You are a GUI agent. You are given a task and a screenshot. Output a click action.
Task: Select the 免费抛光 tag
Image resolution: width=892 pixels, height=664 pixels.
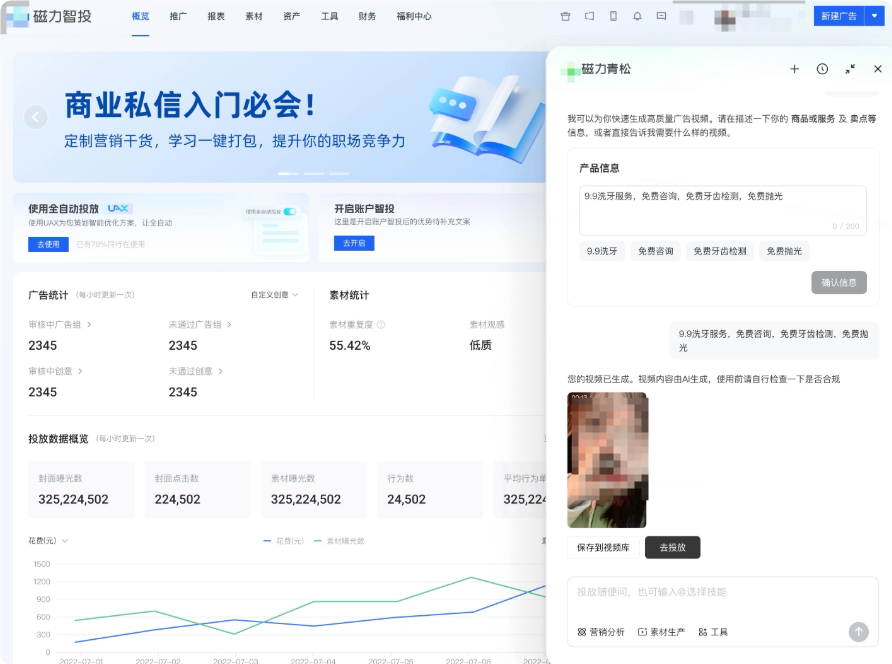(x=784, y=251)
